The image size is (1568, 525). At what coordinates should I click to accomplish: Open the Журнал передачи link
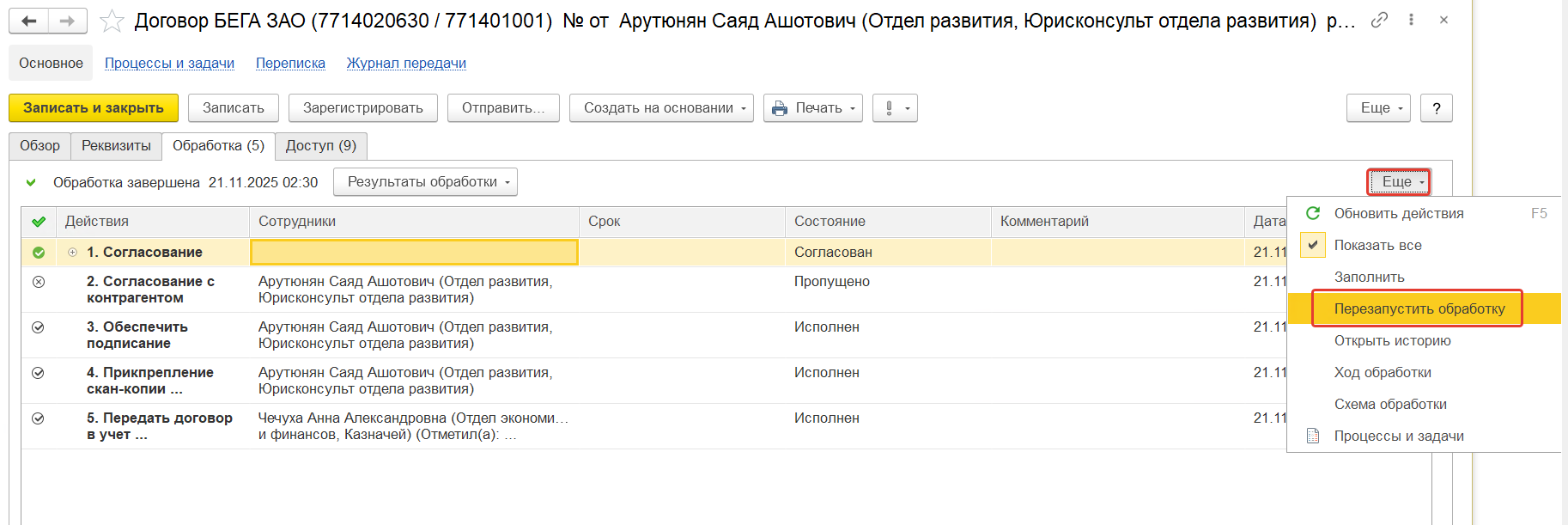coord(406,64)
